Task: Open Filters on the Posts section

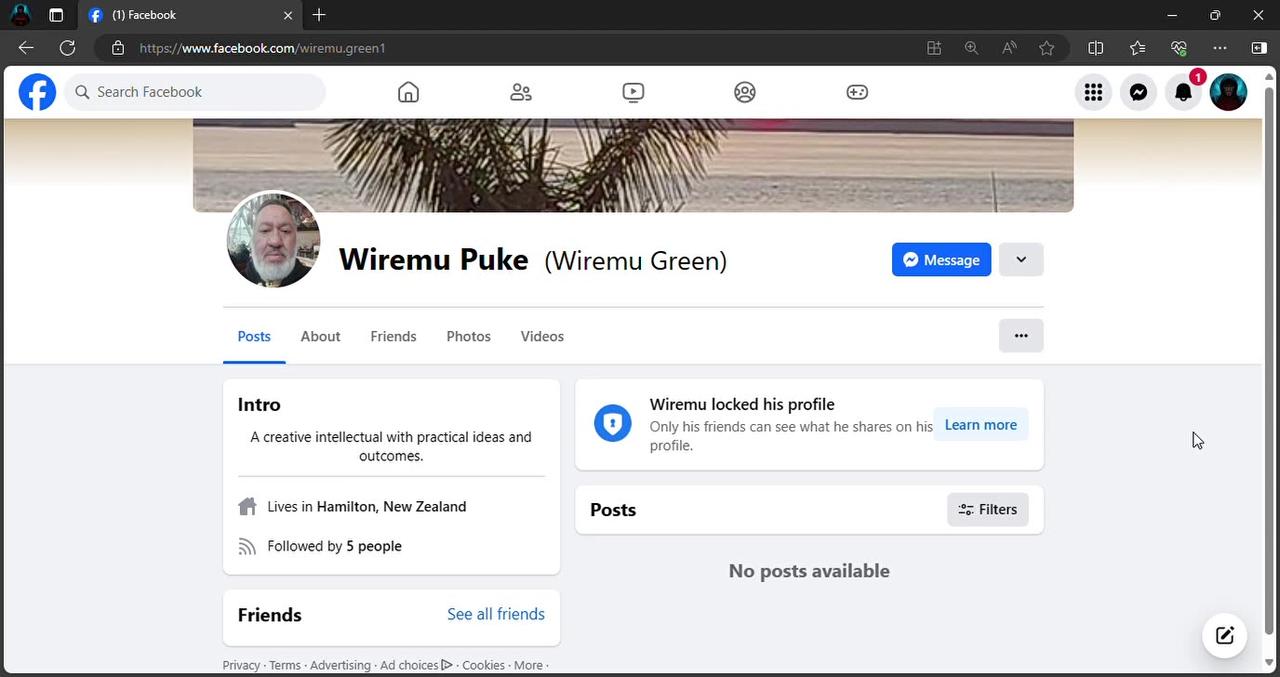Action: [x=987, y=509]
